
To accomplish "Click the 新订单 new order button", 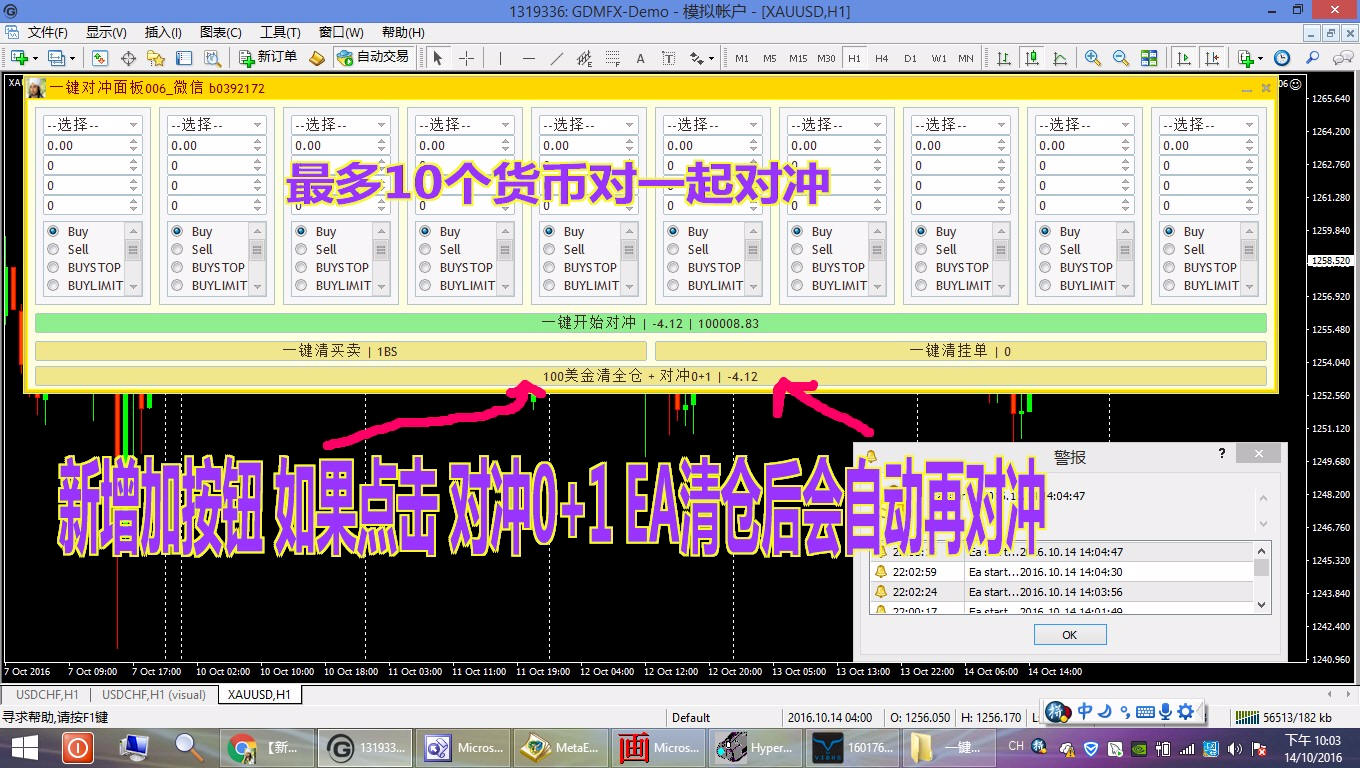I will point(267,57).
